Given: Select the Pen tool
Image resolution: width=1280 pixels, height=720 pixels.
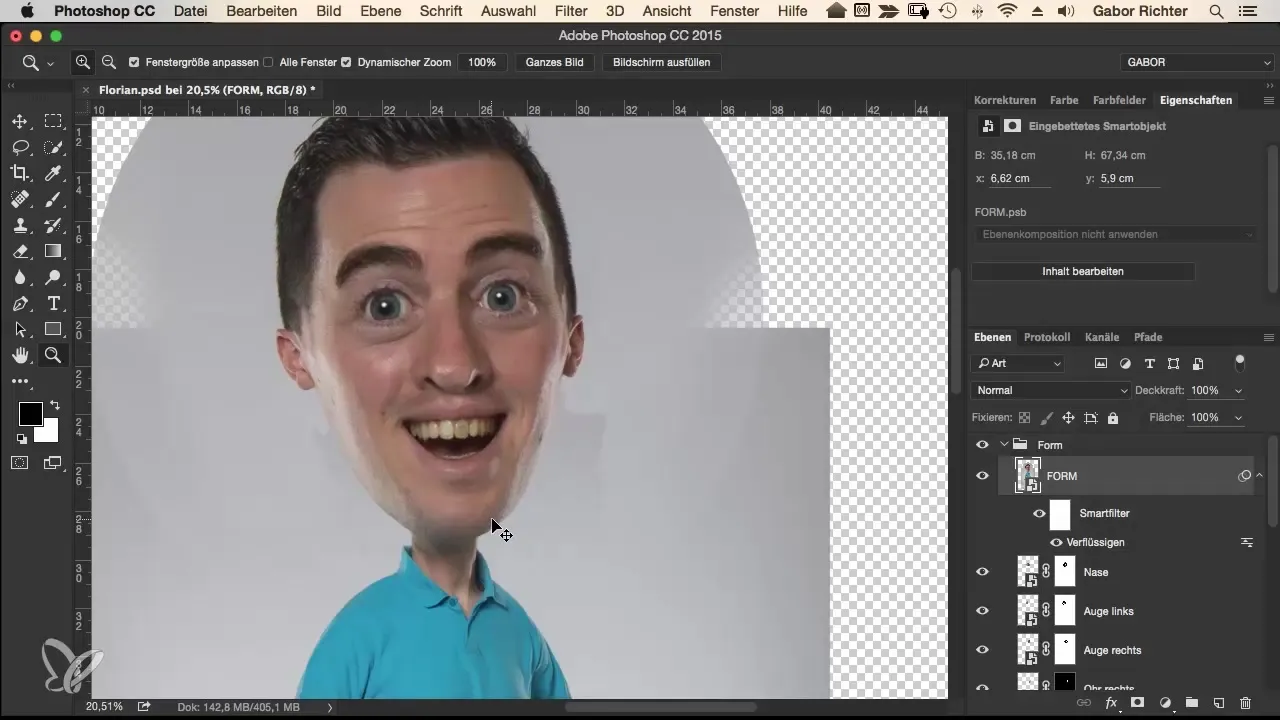Looking at the screenshot, I should tap(20, 303).
